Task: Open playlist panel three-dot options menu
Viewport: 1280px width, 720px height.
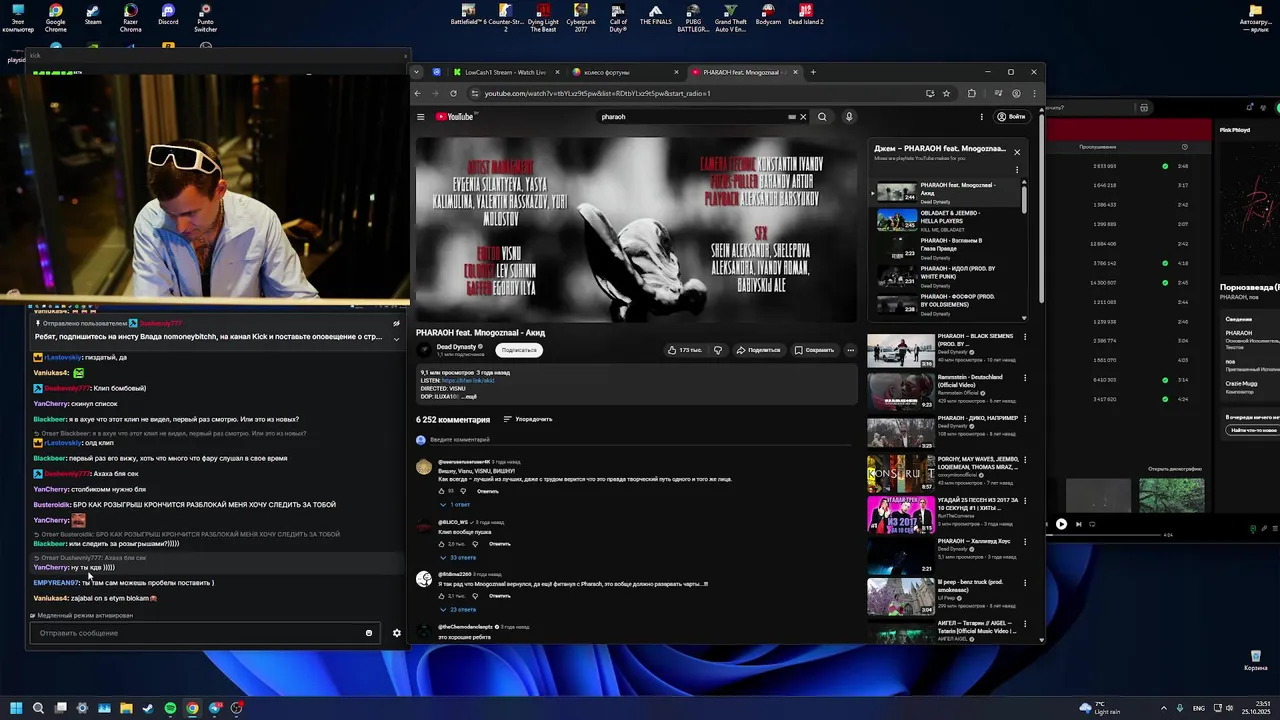Action: pos(1017,170)
